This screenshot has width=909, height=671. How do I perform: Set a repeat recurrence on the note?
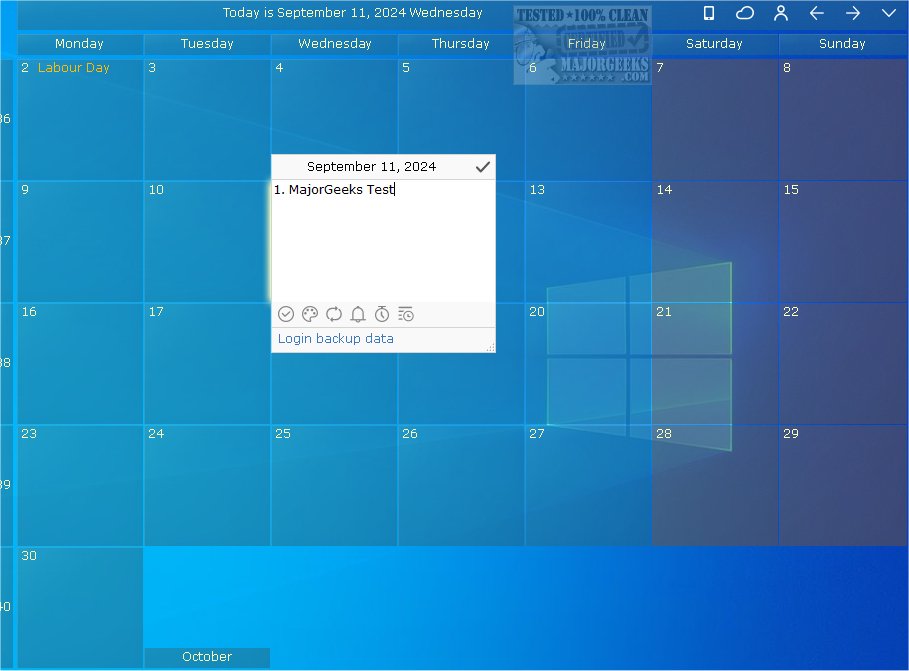click(x=334, y=314)
